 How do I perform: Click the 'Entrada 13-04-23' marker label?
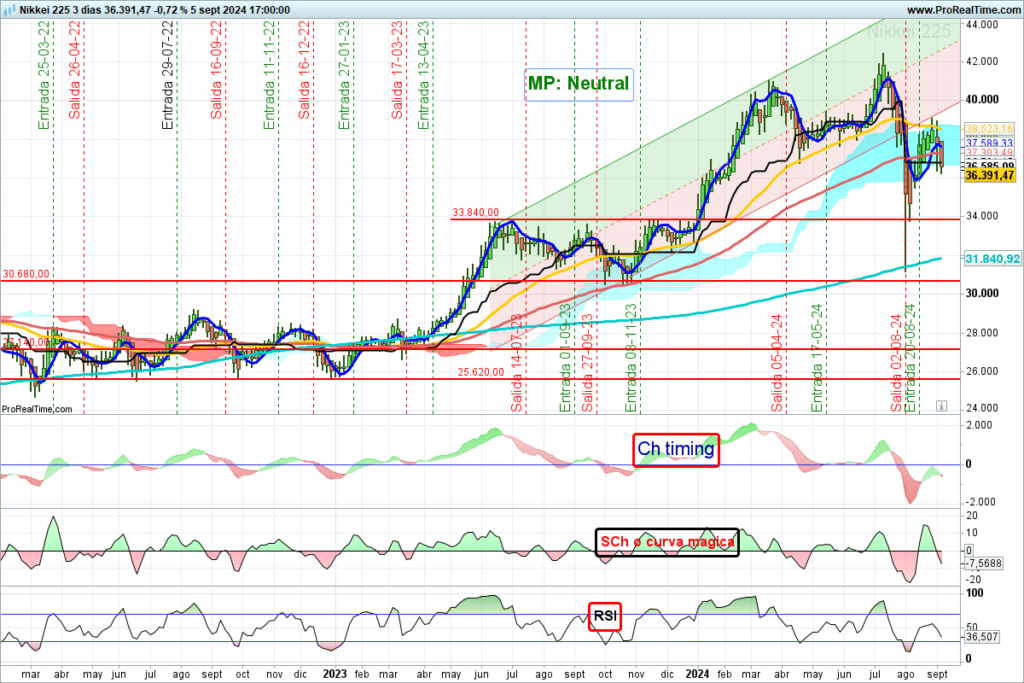click(423, 75)
